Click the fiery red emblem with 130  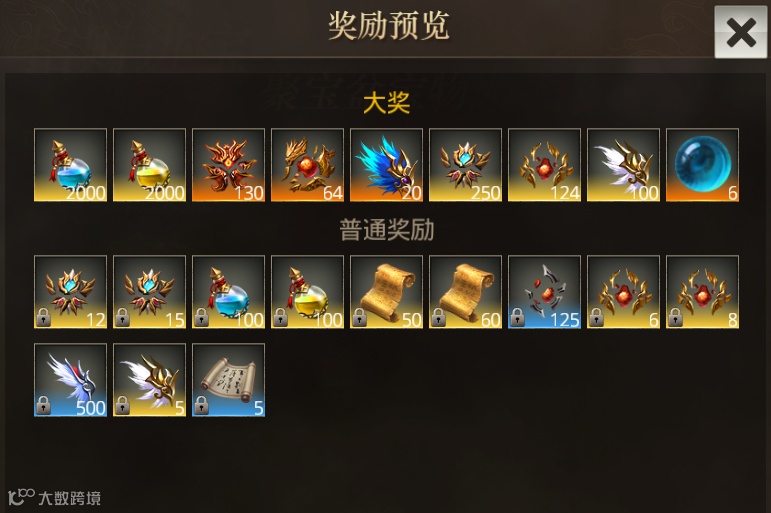[x=228, y=165]
